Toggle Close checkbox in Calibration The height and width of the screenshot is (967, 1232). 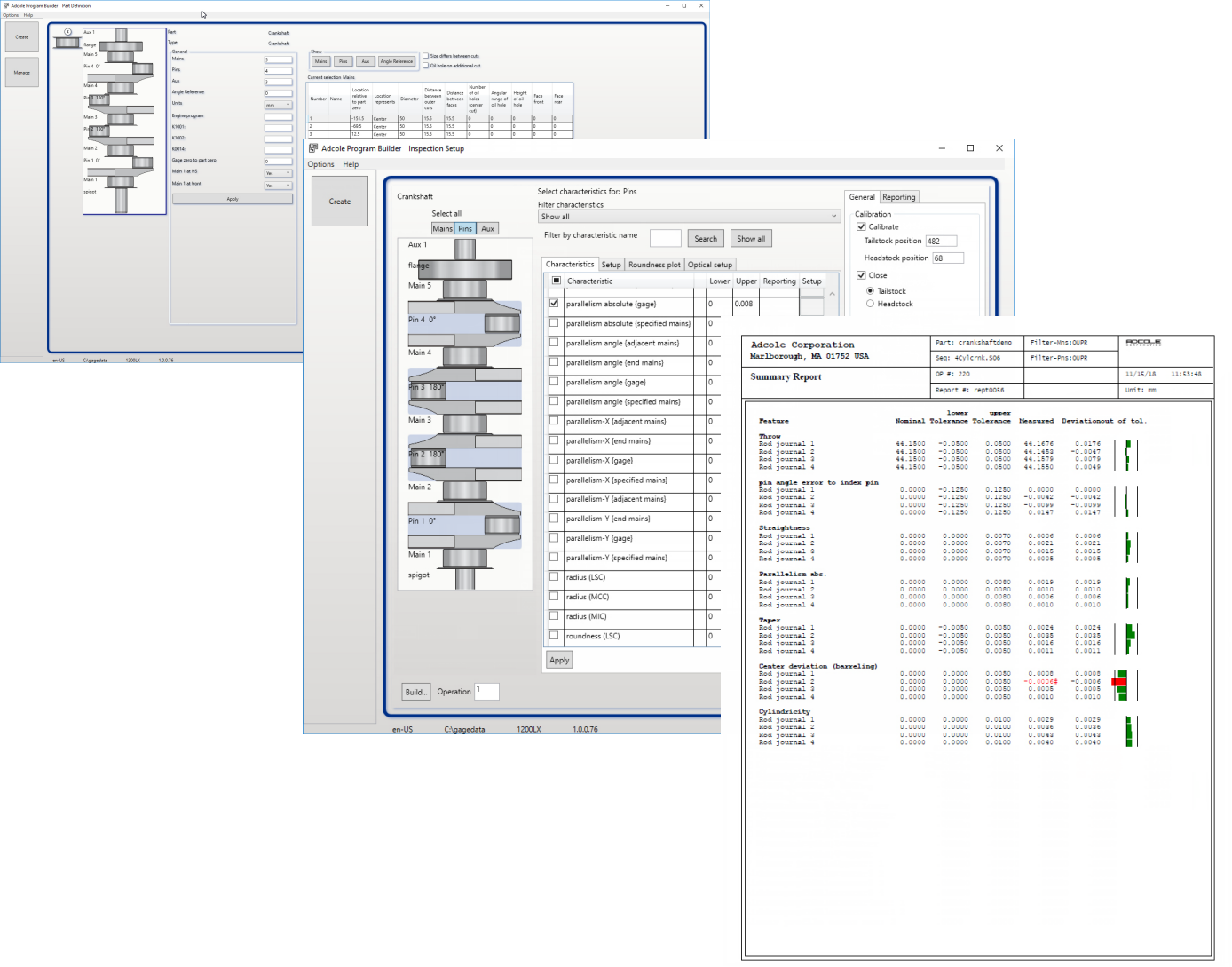861,275
